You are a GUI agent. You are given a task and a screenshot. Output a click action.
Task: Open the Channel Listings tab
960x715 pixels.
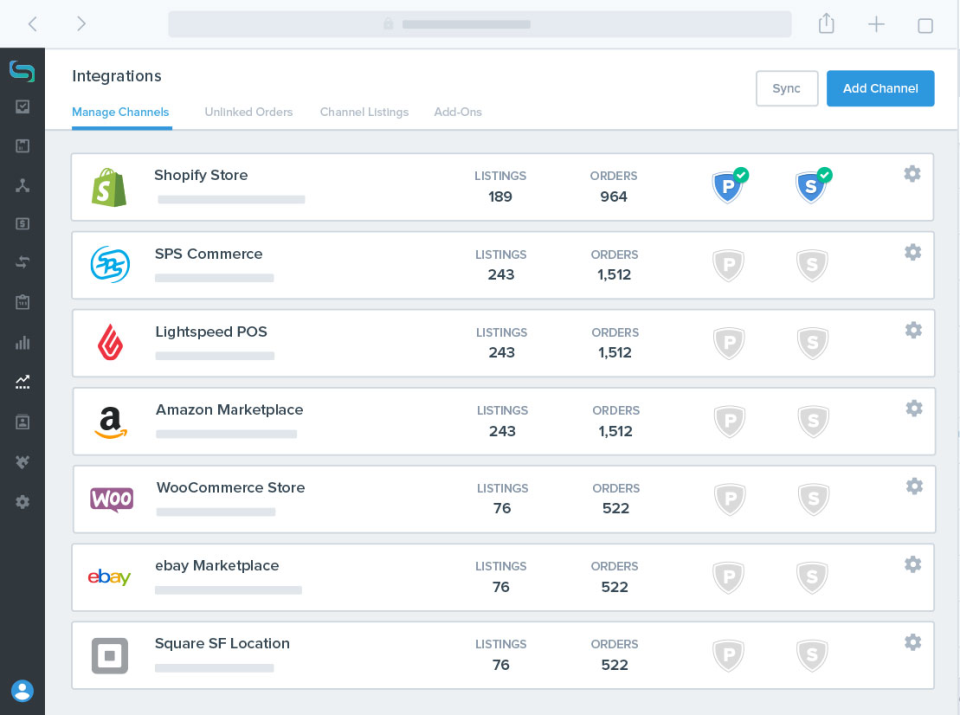364,112
